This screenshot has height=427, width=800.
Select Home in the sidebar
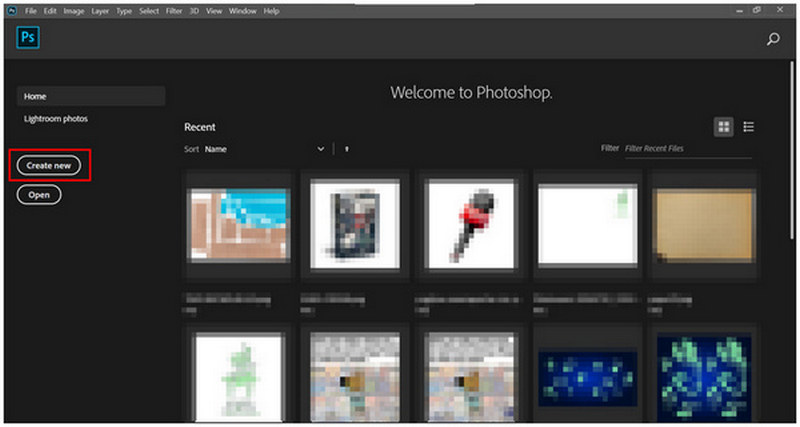click(x=91, y=96)
